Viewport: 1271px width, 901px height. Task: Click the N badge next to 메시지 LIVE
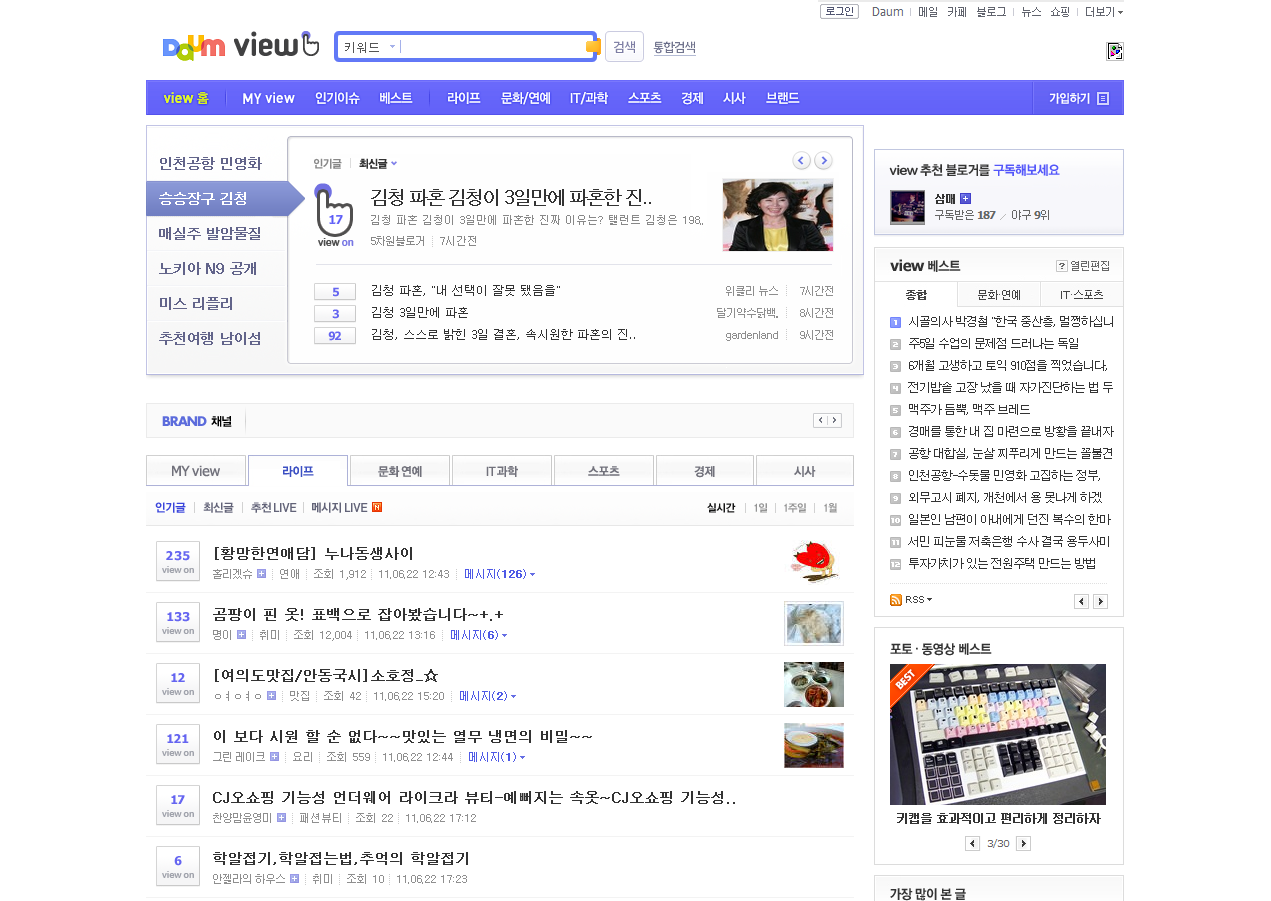coord(377,507)
